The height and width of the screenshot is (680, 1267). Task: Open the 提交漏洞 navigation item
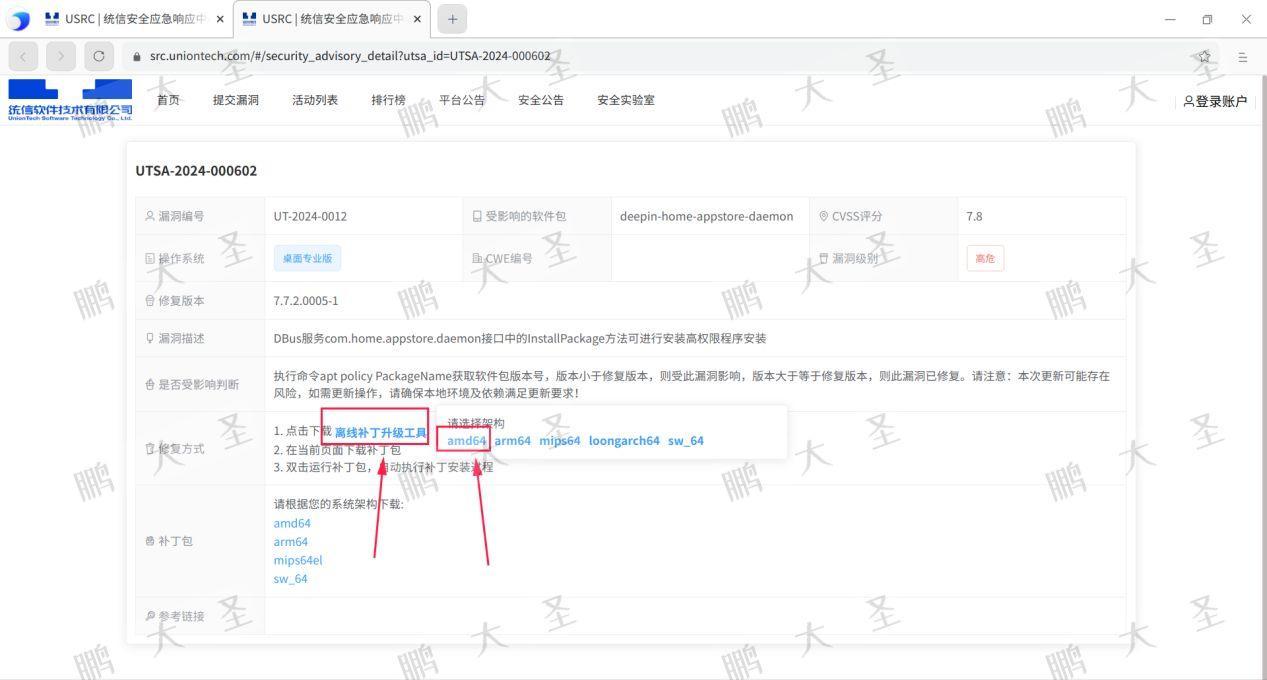pos(236,100)
